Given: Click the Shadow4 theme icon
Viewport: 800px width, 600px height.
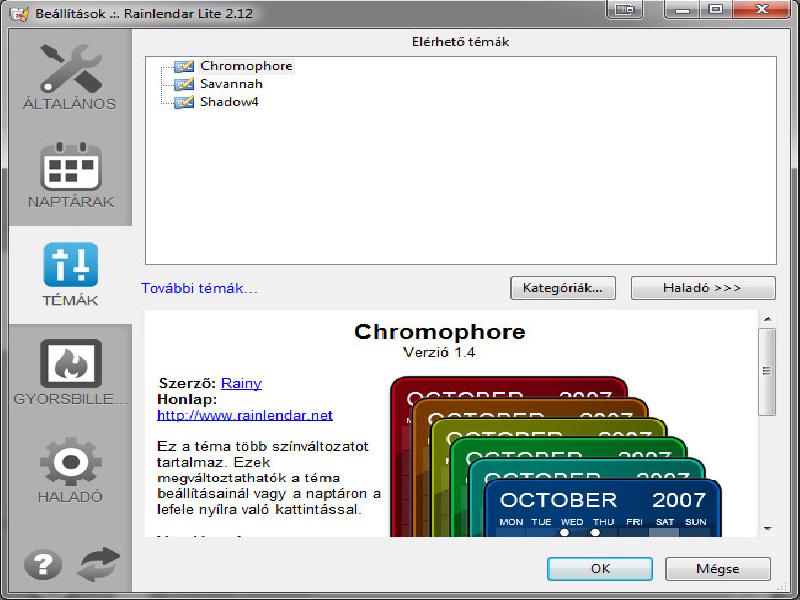Looking at the screenshot, I should [x=184, y=102].
